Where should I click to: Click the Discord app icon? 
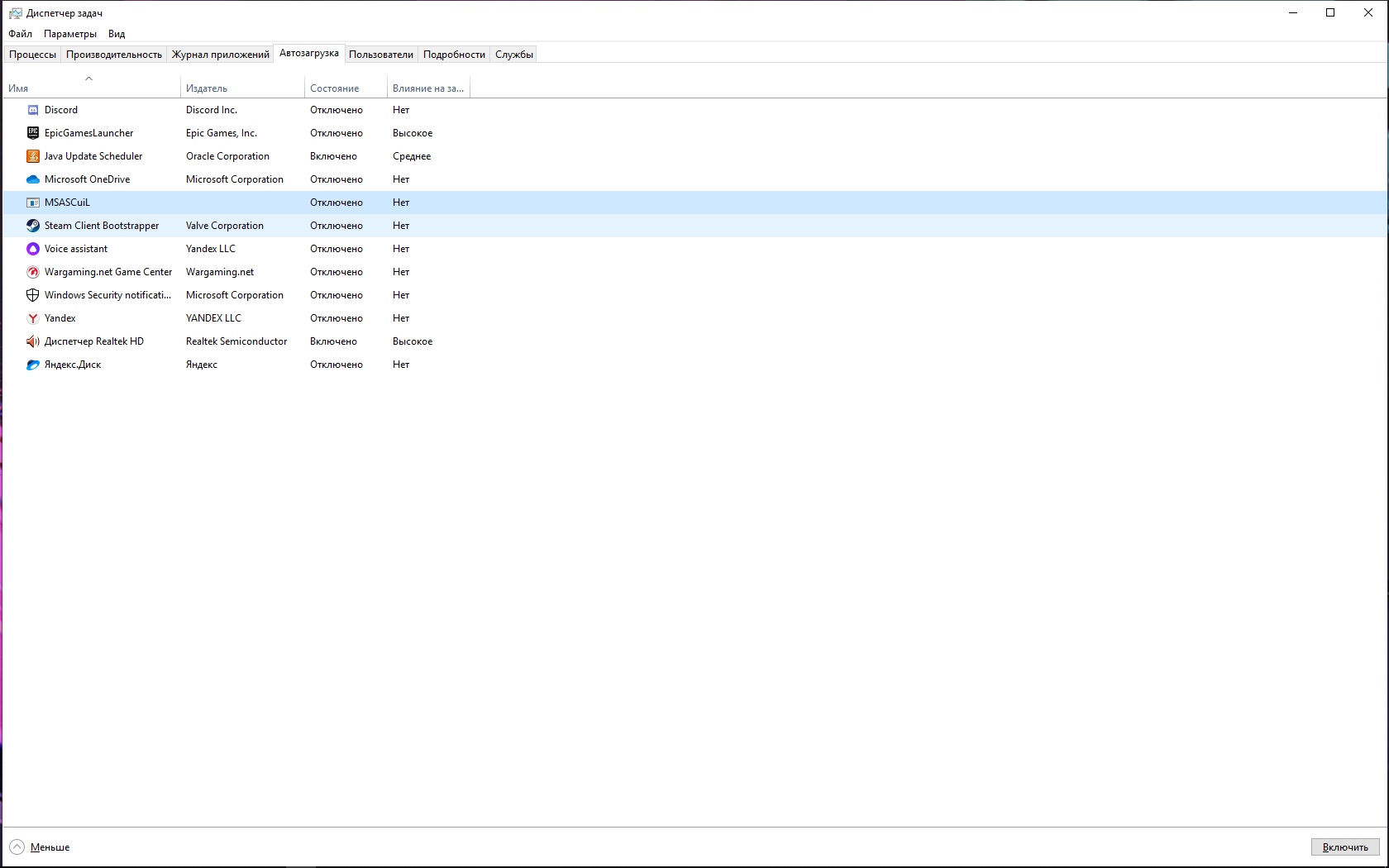[33, 110]
